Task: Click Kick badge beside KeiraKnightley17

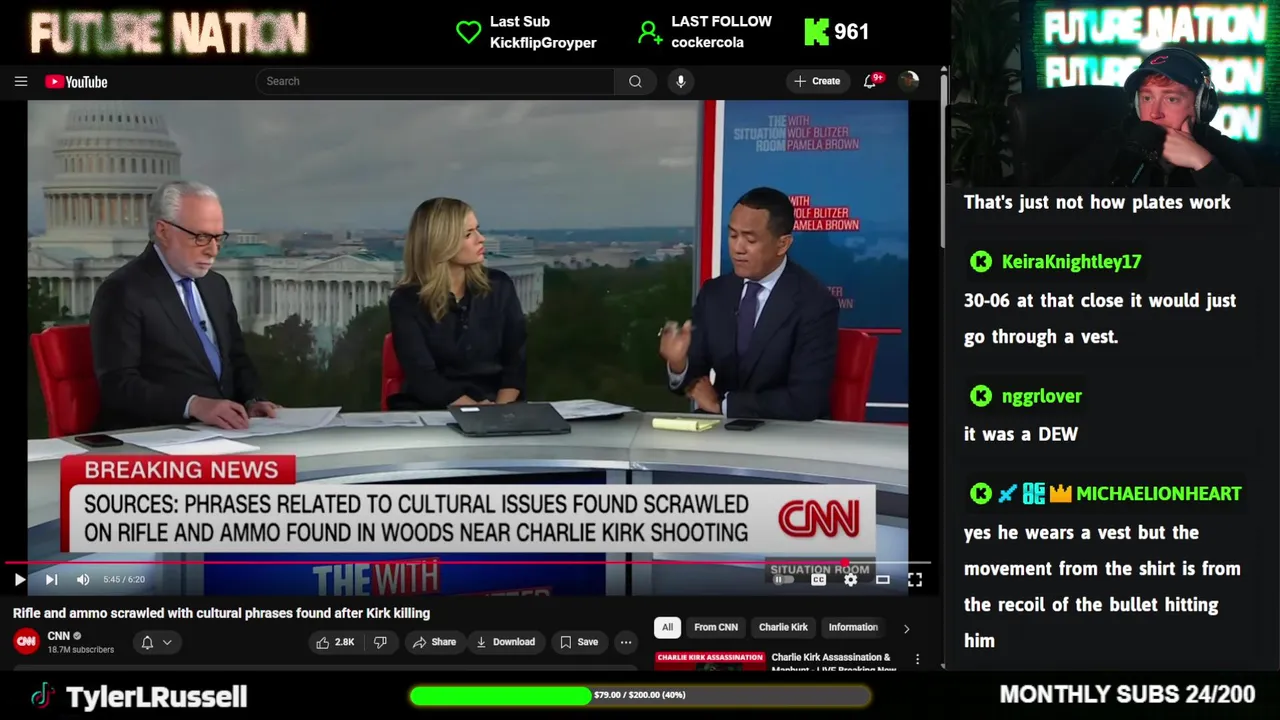Action: pos(981,262)
